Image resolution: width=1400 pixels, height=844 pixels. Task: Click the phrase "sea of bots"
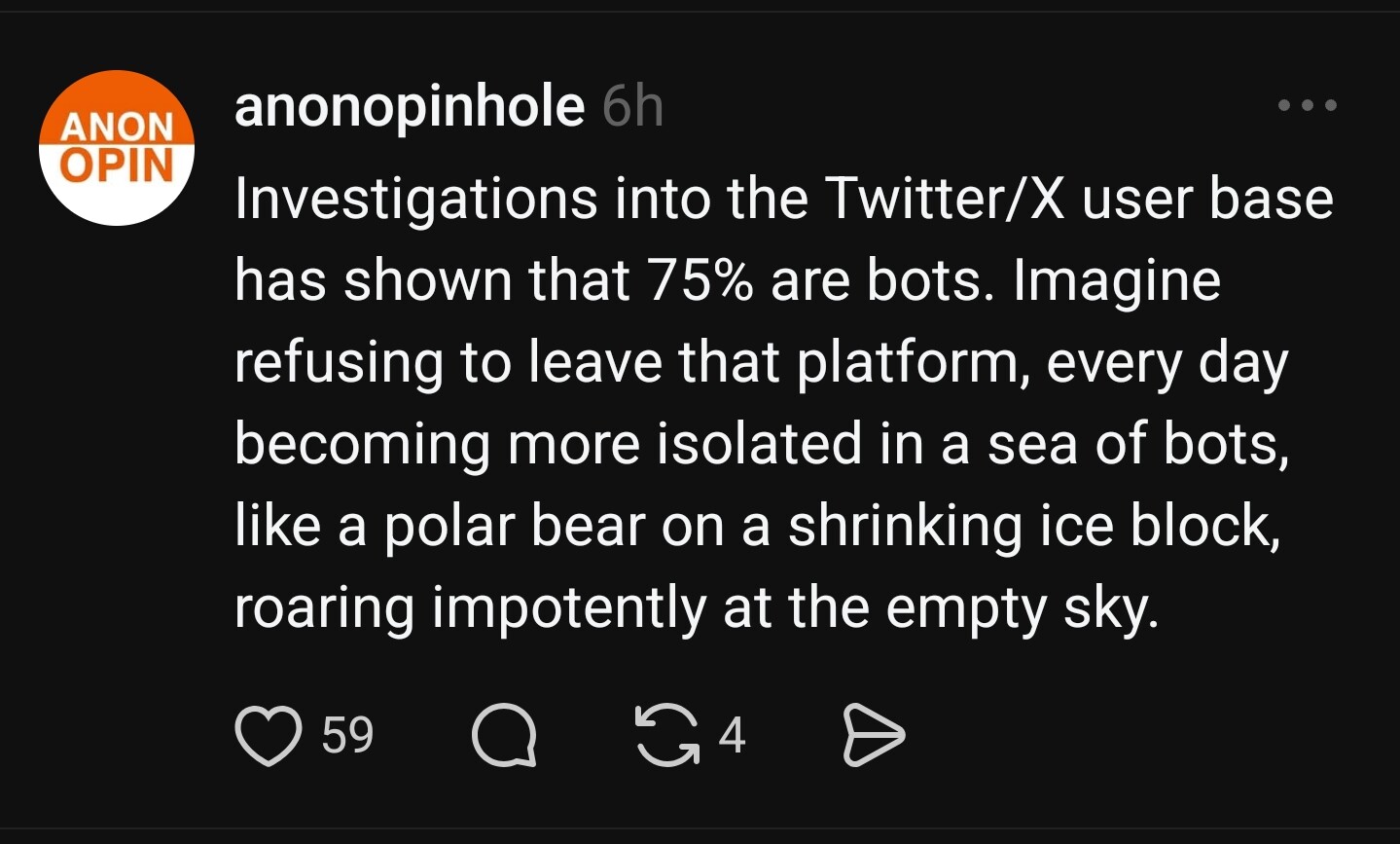point(1136,445)
